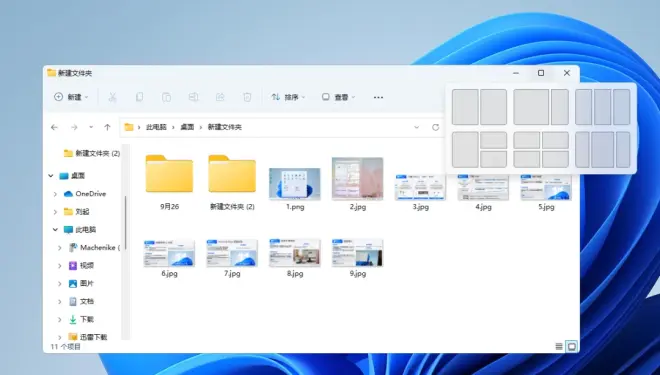The image size is (660, 375).
Task: Expand the OneDrive tree node
Action: [55, 194]
